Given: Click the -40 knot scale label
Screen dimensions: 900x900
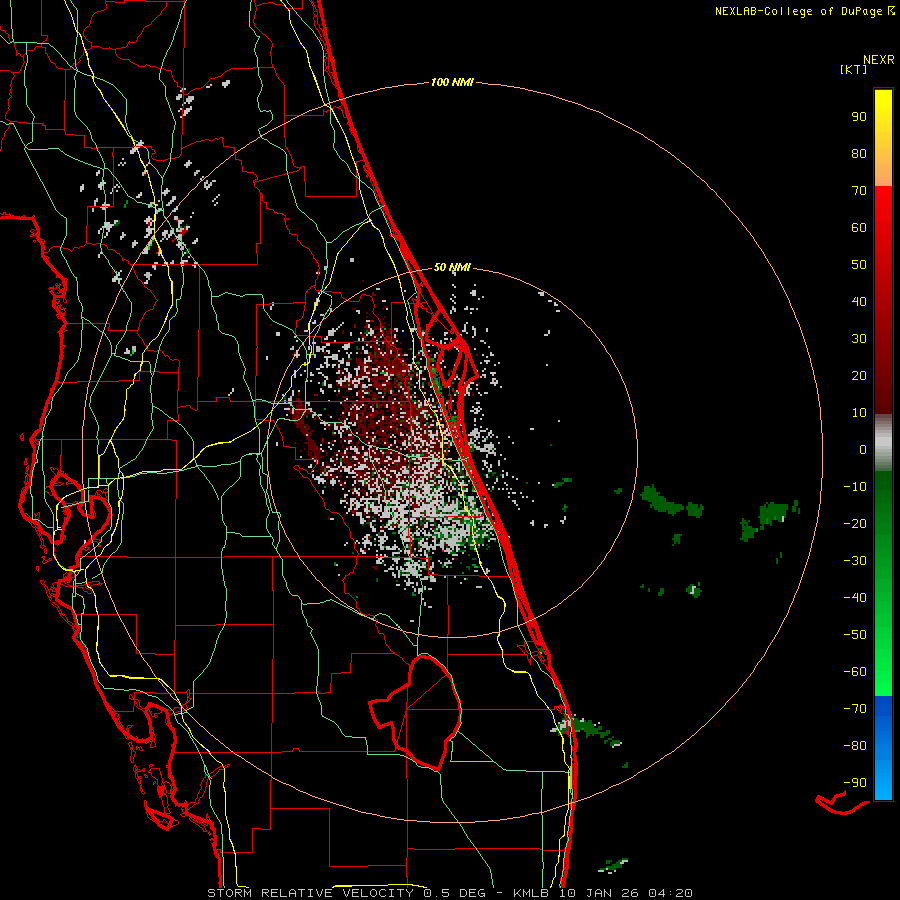Looking at the screenshot, I should [855, 598].
